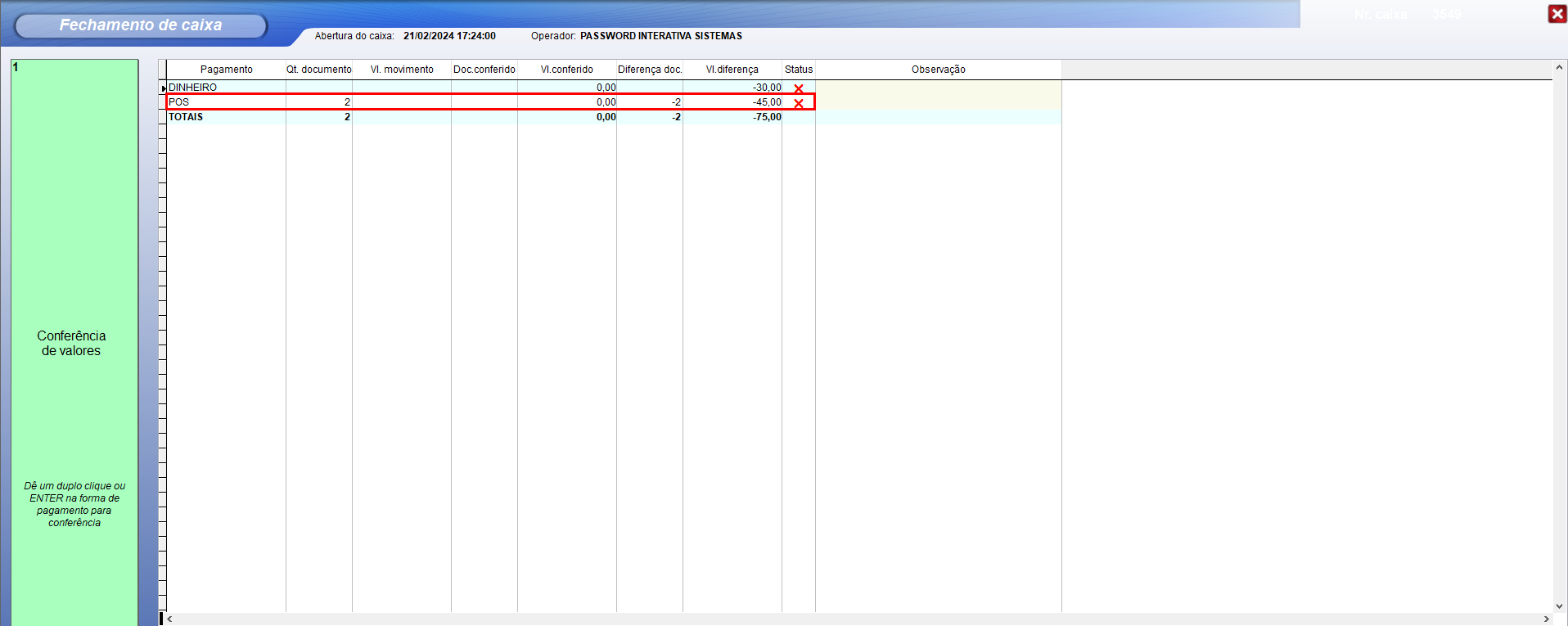Close the Fechamento de caixa window
Image resolution: width=1568 pixels, height=626 pixels.
point(1557,14)
